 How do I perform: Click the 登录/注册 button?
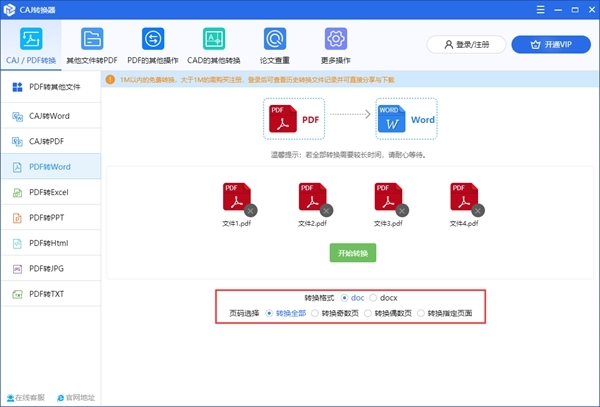point(465,45)
